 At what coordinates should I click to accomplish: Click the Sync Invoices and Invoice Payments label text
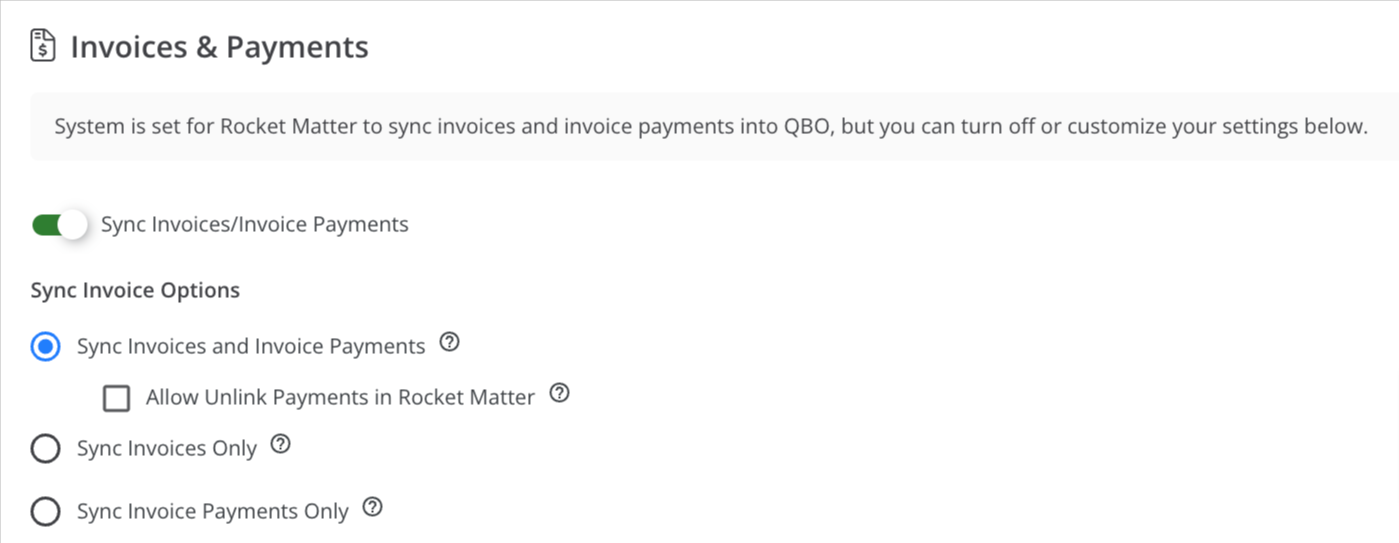[x=251, y=347]
